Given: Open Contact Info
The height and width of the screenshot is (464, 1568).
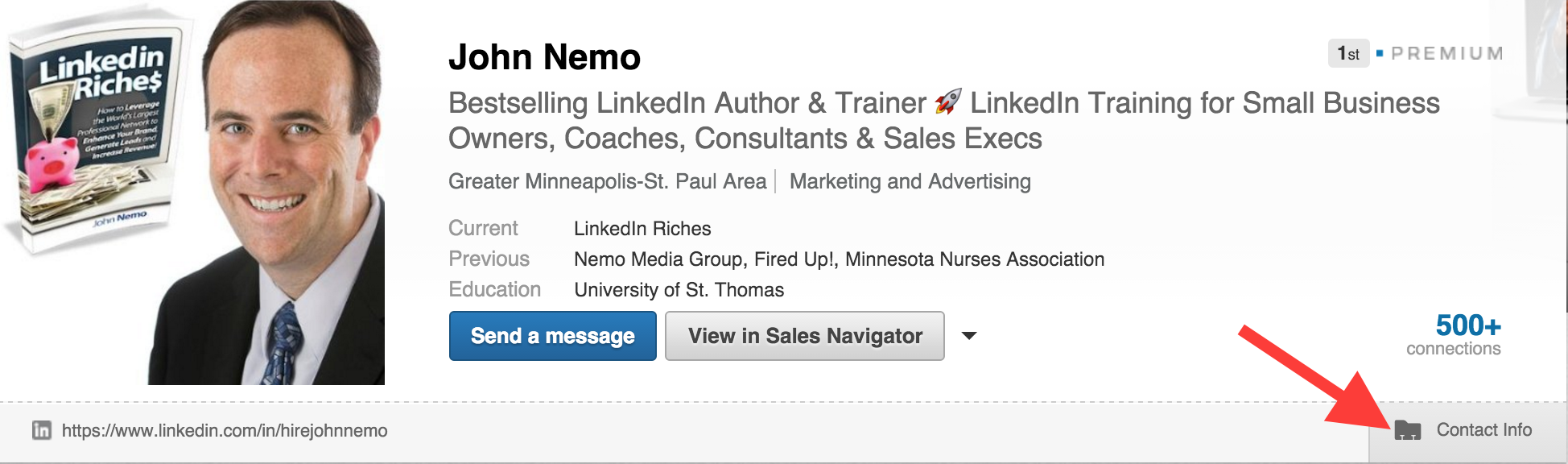Looking at the screenshot, I should coord(1483,430).
